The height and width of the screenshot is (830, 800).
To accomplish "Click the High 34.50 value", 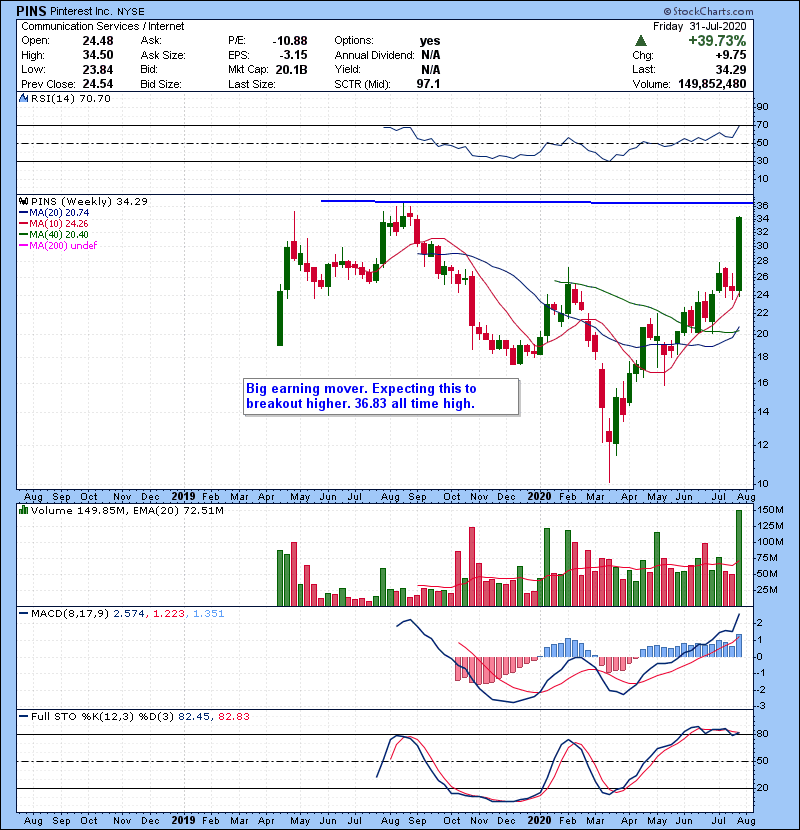I will coord(98,55).
